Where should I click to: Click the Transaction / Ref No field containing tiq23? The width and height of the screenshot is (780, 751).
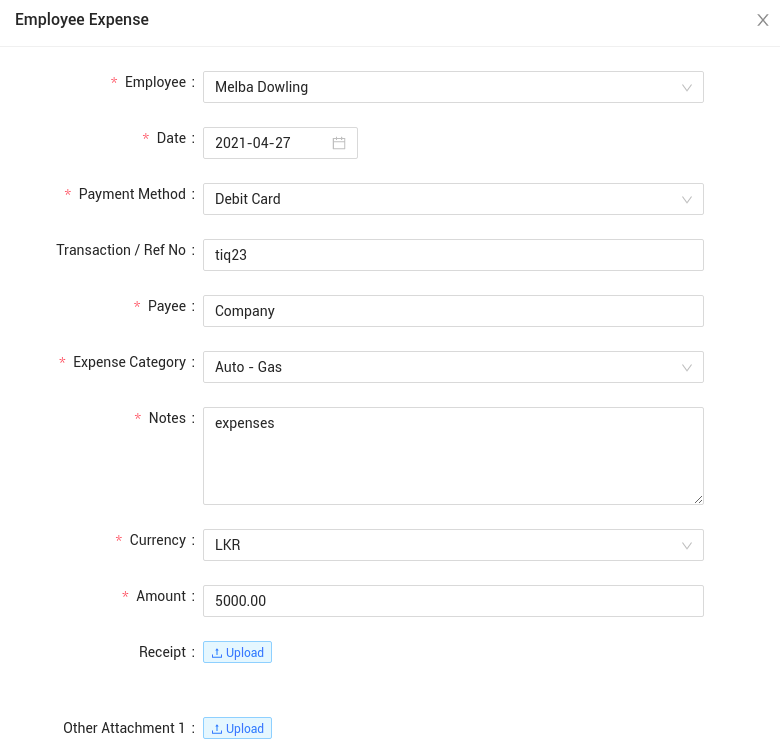click(453, 255)
